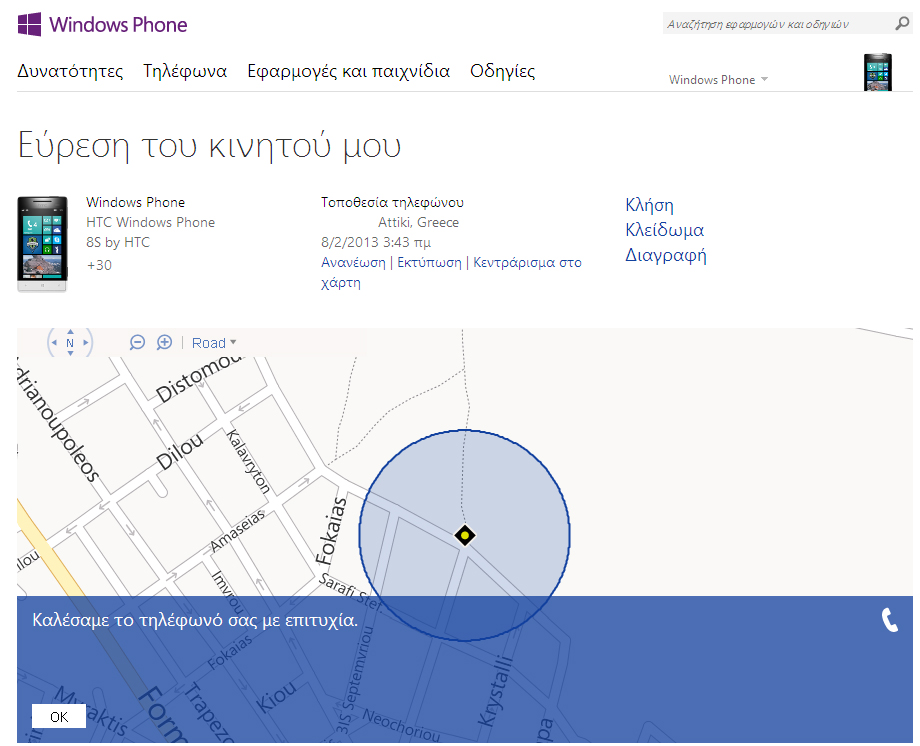Open the Δυνατότητες menu
Viewport: 920px width, 746px height.
click(x=70, y=71)
